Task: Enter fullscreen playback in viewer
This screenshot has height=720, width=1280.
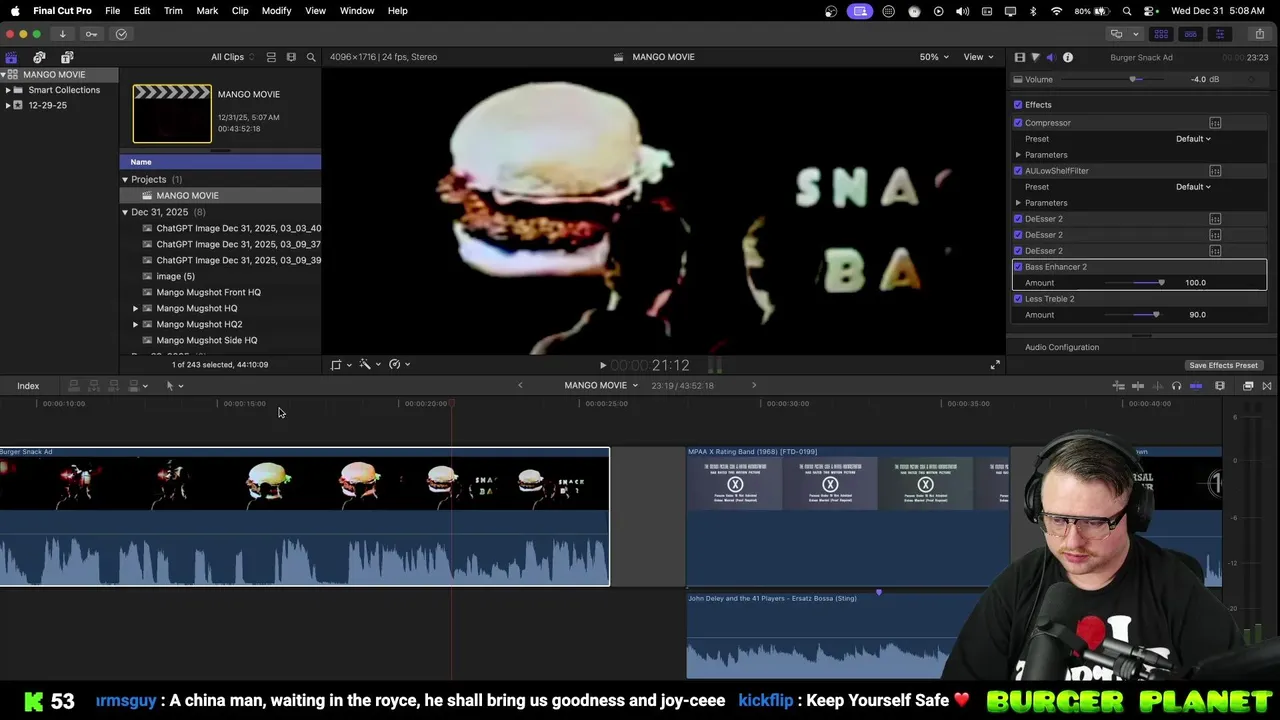Action: point(995,365)
